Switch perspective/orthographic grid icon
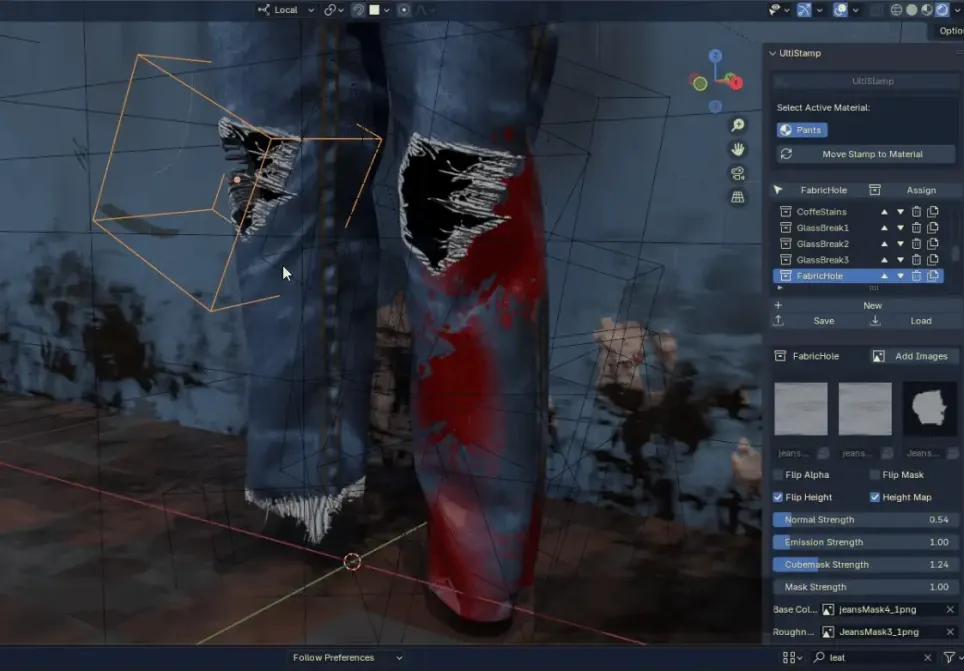The width and height of the screenshot is (964, 671). tap(738, 197)
